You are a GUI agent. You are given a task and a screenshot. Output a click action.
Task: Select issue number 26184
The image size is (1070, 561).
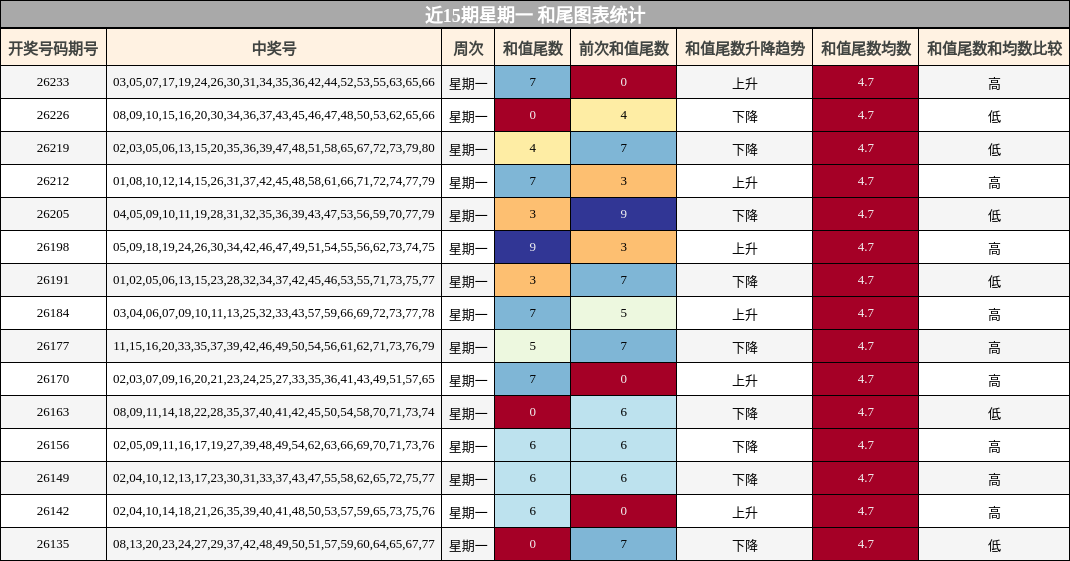[x=53, y=313]
